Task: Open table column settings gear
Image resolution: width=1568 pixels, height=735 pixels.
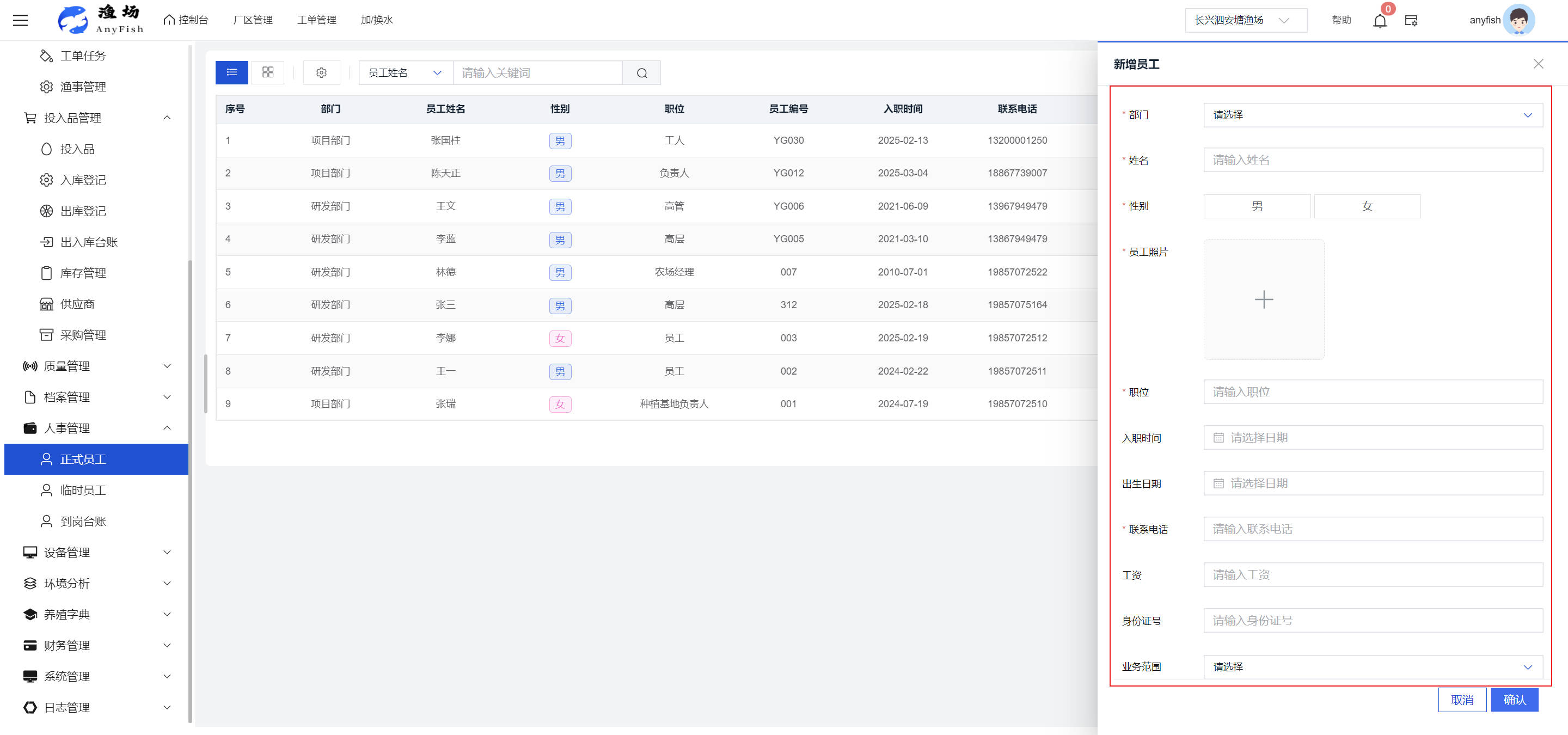Action: [321, 73]
